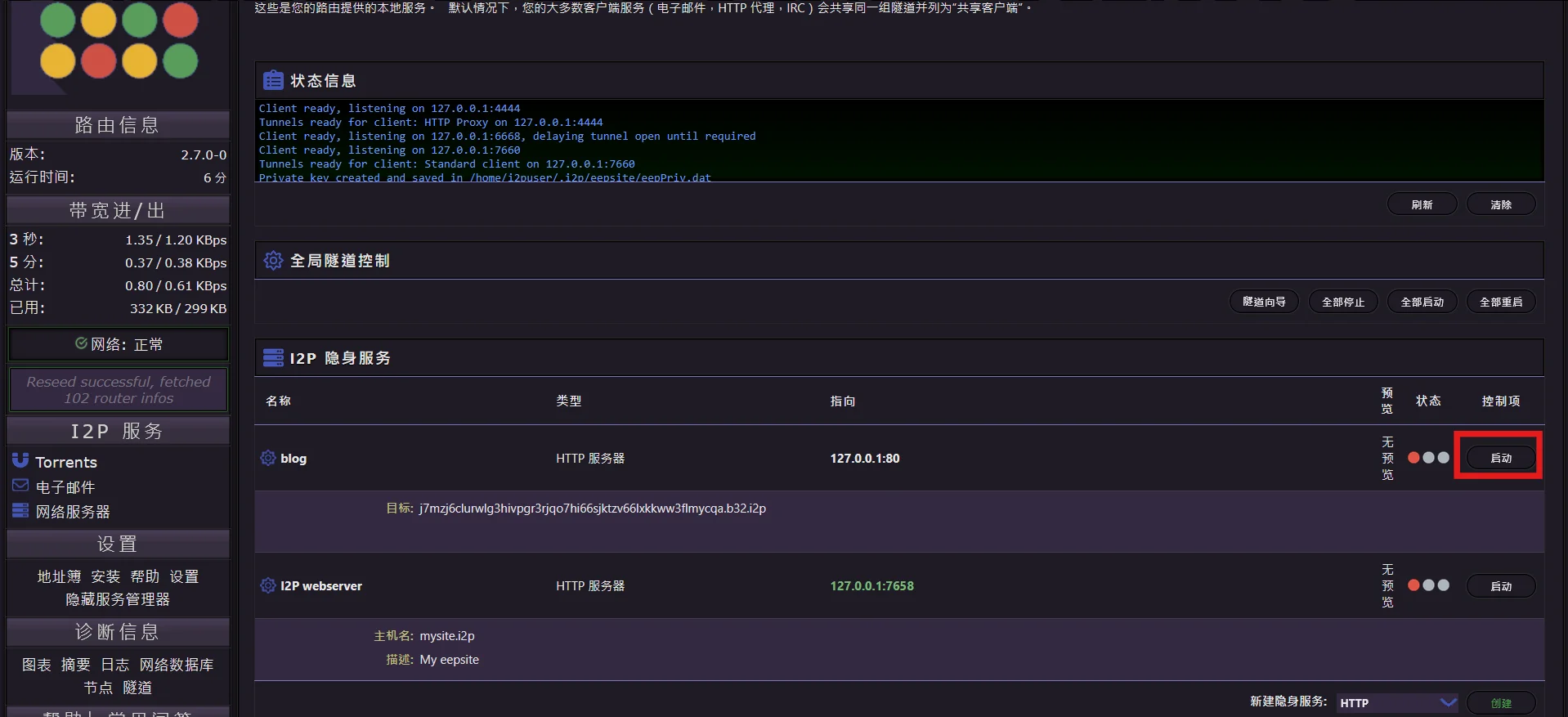Refresh the status messages
The image size is (1568, 717).
click(x=1422, y=204)
